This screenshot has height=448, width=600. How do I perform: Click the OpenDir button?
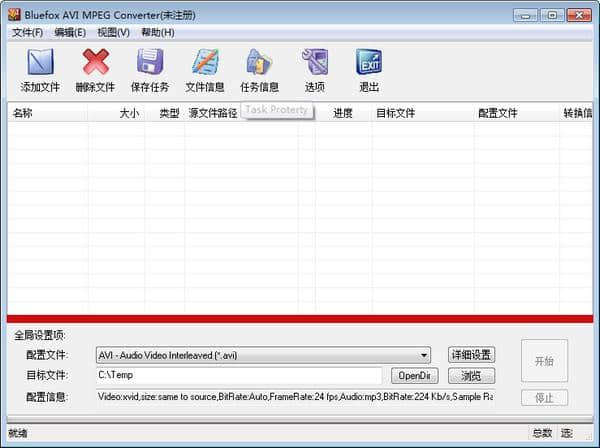coord(414,376)
